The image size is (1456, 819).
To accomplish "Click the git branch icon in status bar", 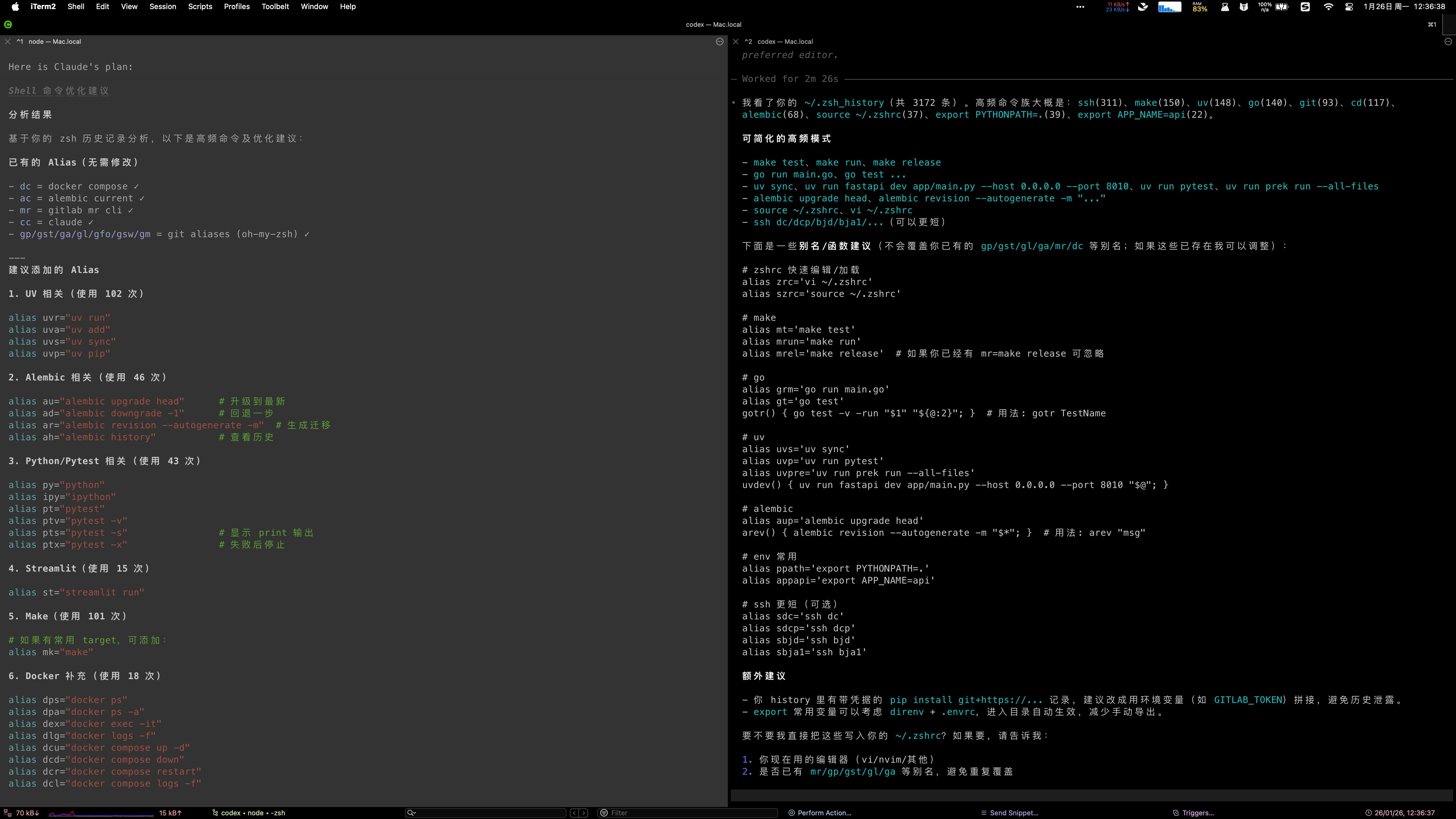I will [x=215, y=813].
